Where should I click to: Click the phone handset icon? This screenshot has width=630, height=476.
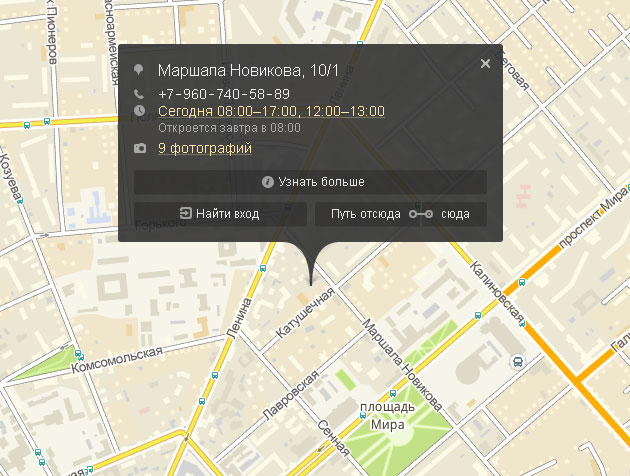pyautogui.click(x=139, y=94)
